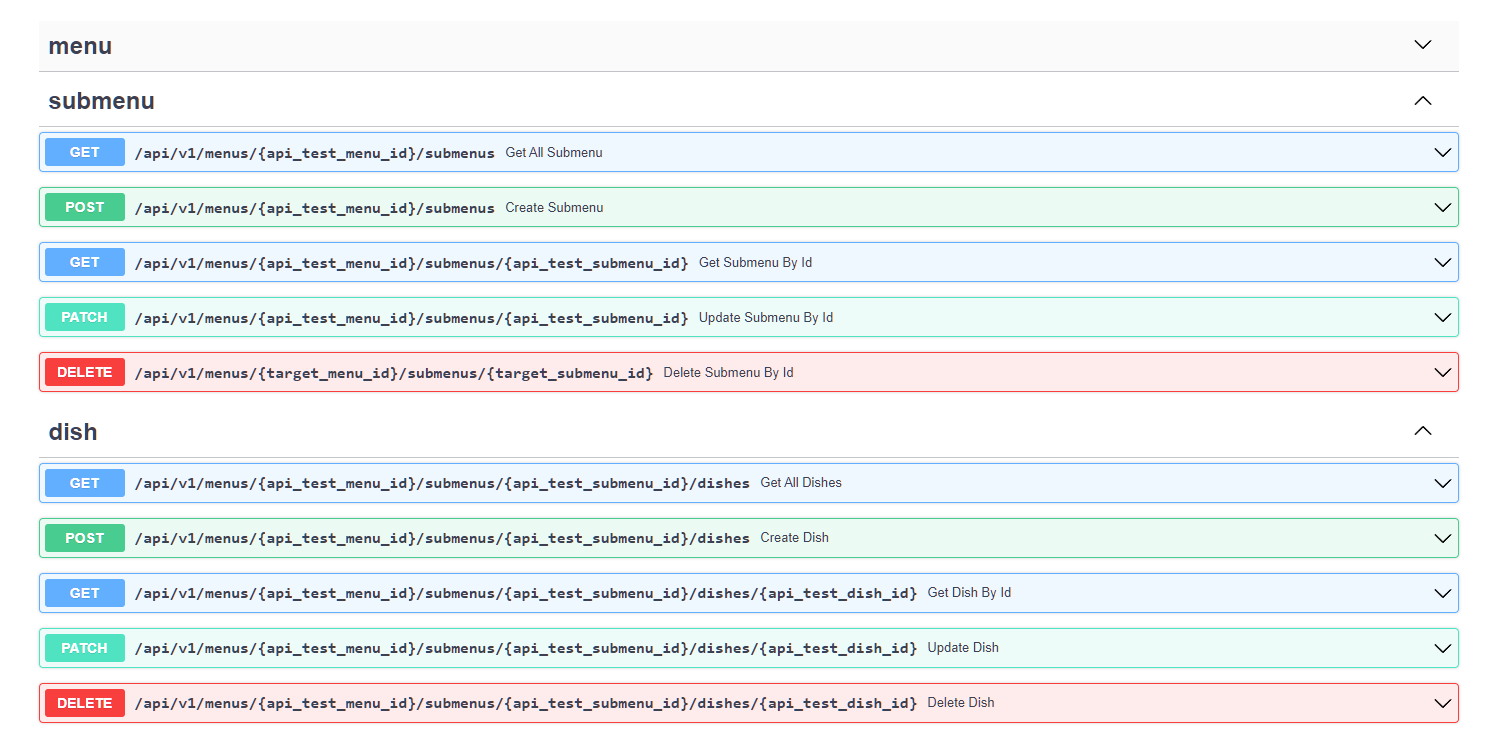Click the menu section title
The image size is (1486, 740).
pyautogui.click(x=80, y=45)
